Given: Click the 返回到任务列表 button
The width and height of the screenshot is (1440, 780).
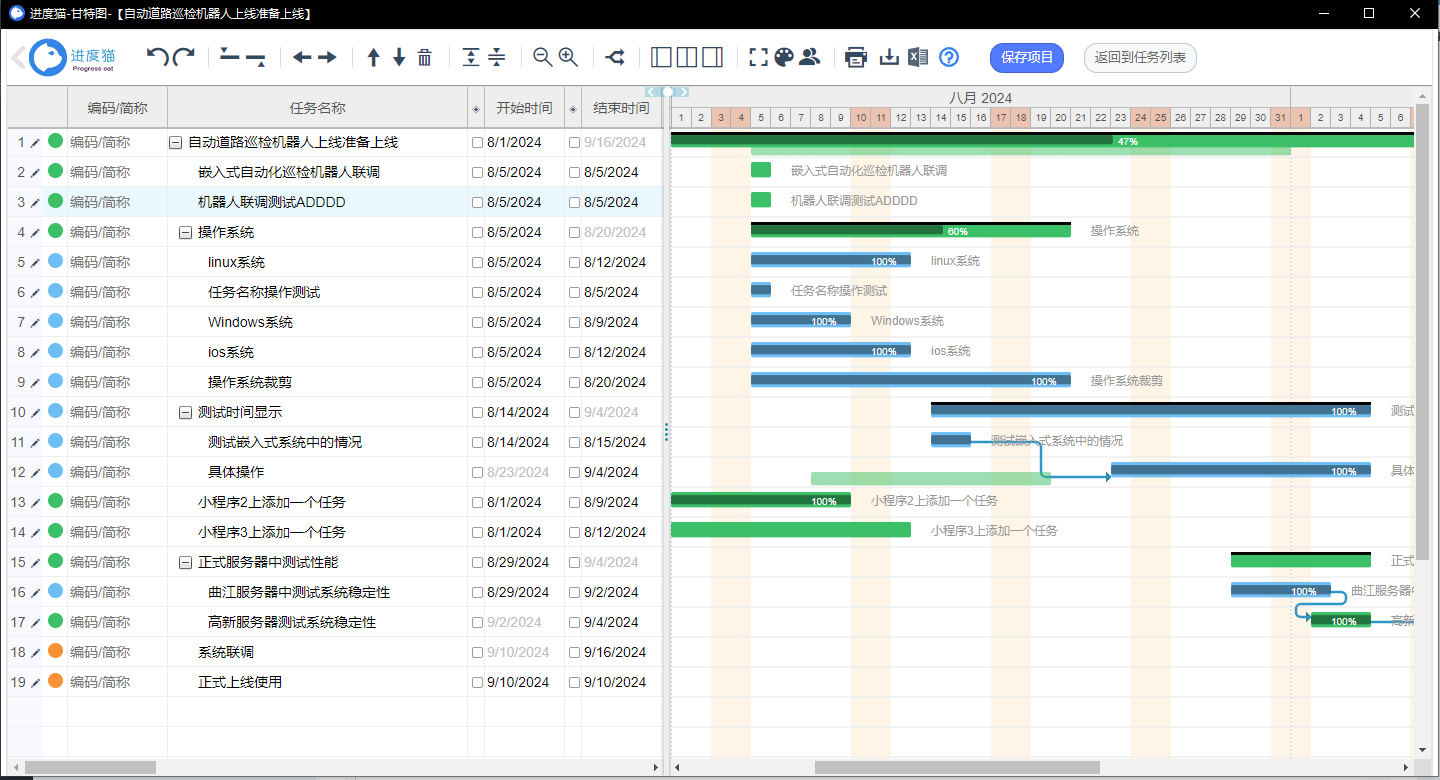Looking at the screenshot, I should (x=1140, y=58).
